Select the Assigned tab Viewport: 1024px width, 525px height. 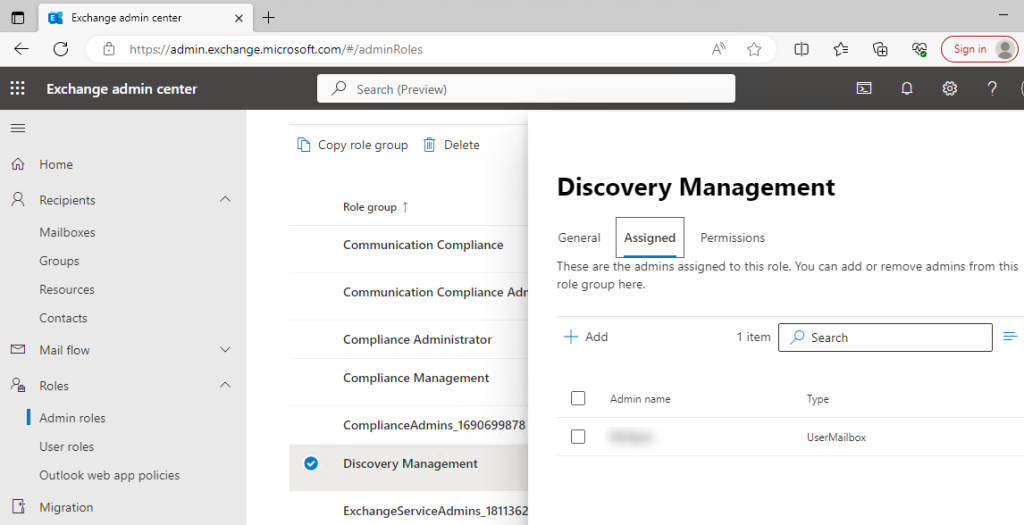650,238
